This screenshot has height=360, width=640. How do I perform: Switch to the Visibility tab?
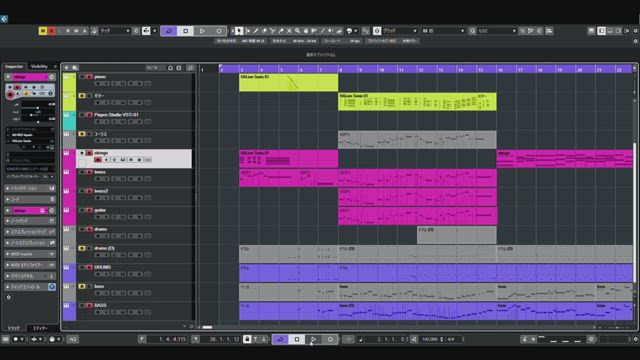(x=39, y=67)
